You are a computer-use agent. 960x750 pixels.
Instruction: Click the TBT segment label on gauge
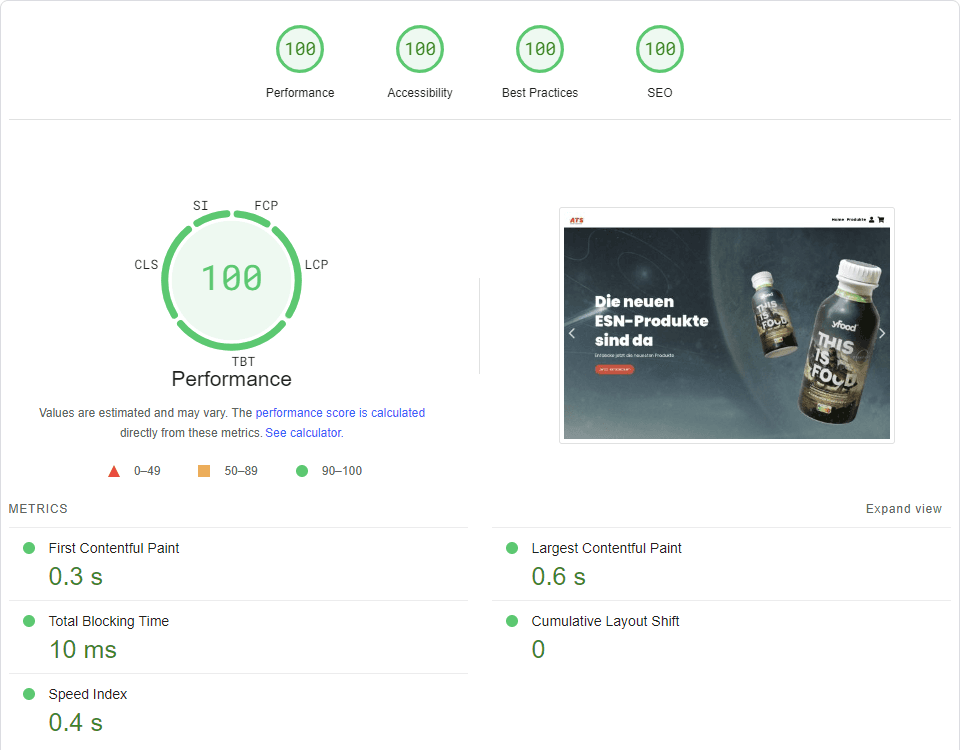click(243, 362)
